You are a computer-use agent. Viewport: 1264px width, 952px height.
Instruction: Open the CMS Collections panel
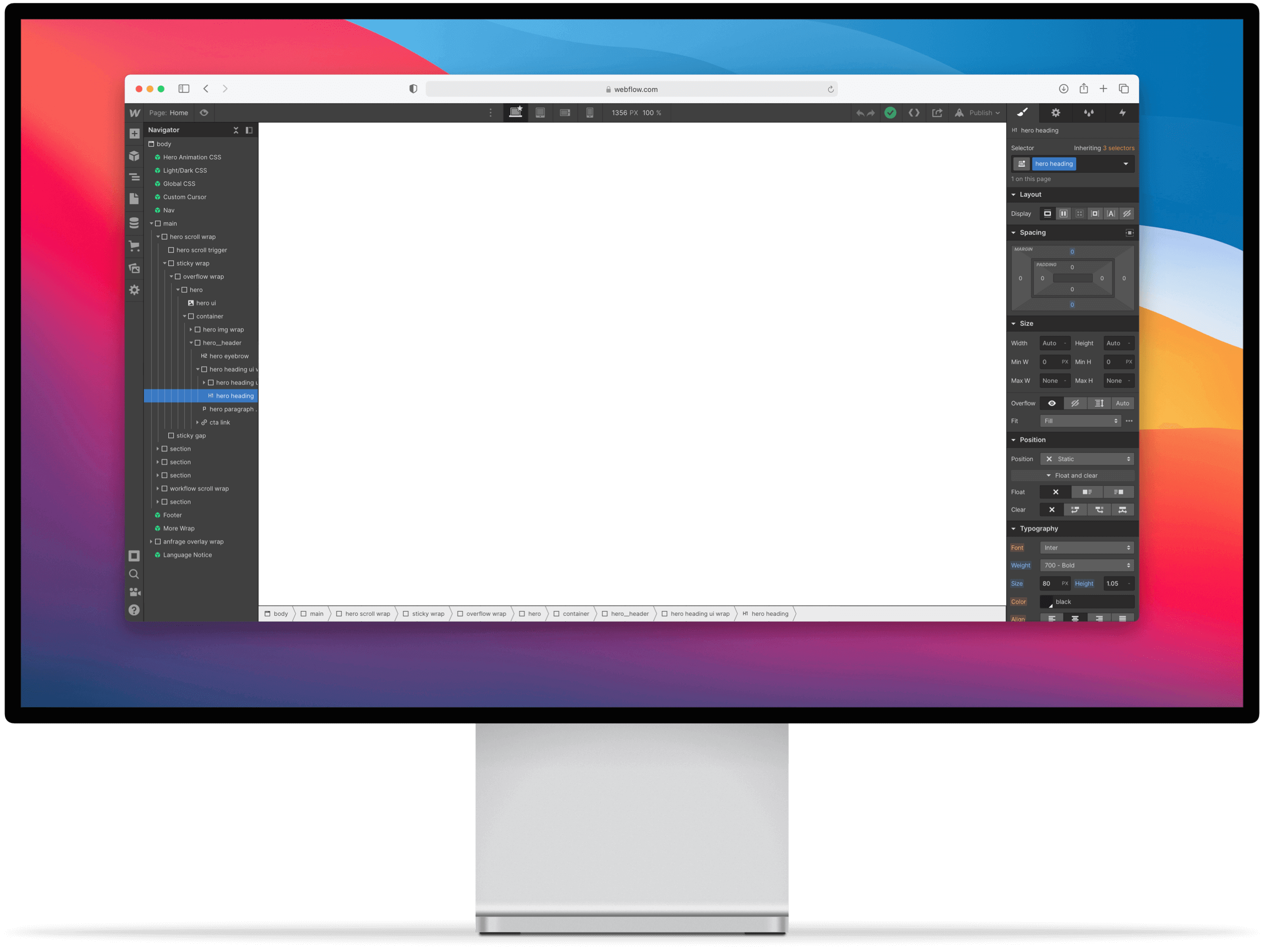tap(134, 223)
